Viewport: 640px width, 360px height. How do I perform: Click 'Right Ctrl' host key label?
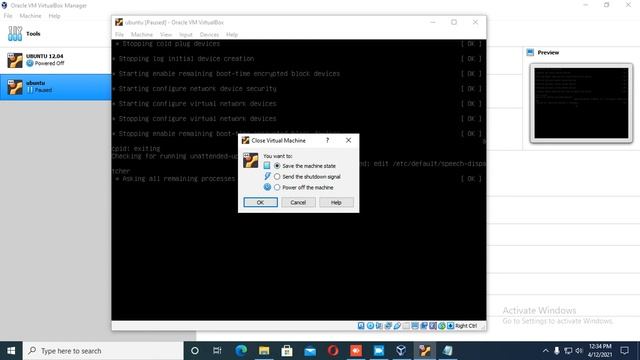466,326
